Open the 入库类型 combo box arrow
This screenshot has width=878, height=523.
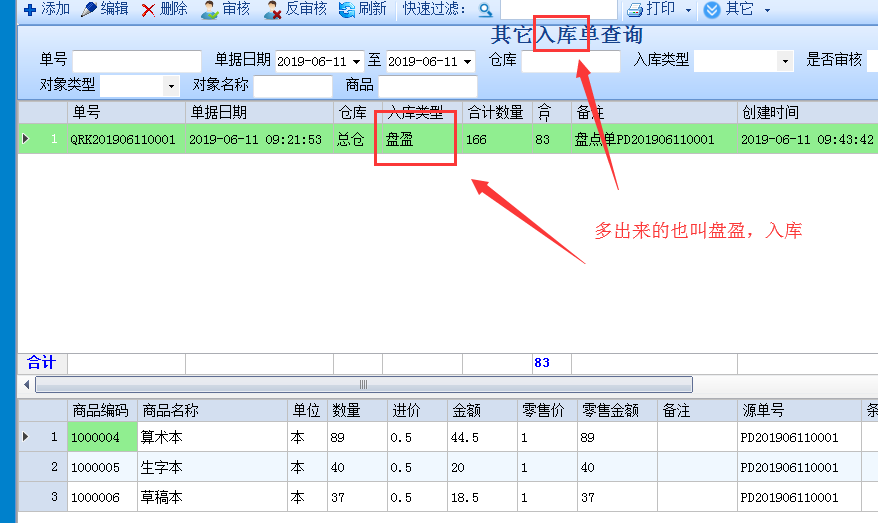click(x=785, y=60)
